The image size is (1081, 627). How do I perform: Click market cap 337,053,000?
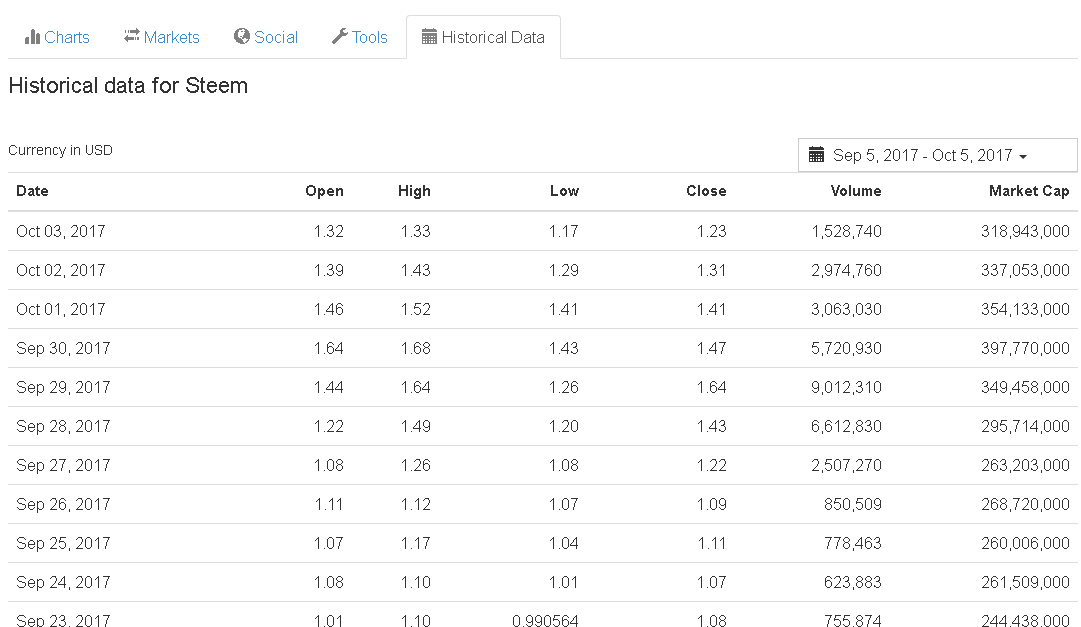point(1025,270)
